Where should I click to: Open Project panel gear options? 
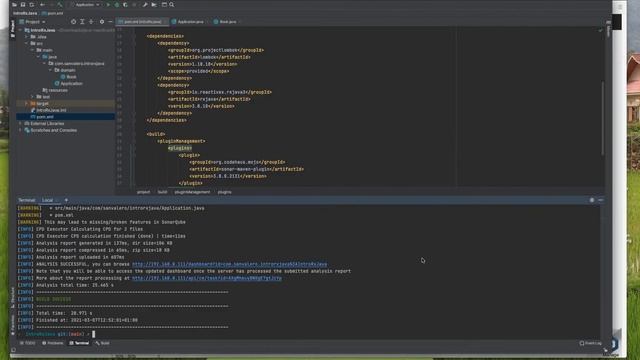pyautogui.click(x=102, y=22)
